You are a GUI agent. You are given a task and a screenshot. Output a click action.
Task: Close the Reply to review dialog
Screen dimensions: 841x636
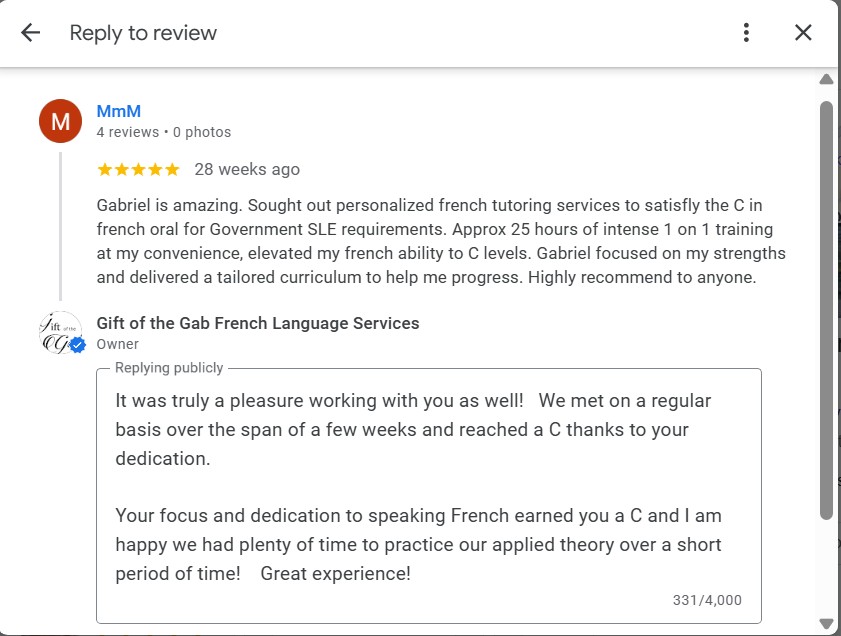(x=803, y=32)
